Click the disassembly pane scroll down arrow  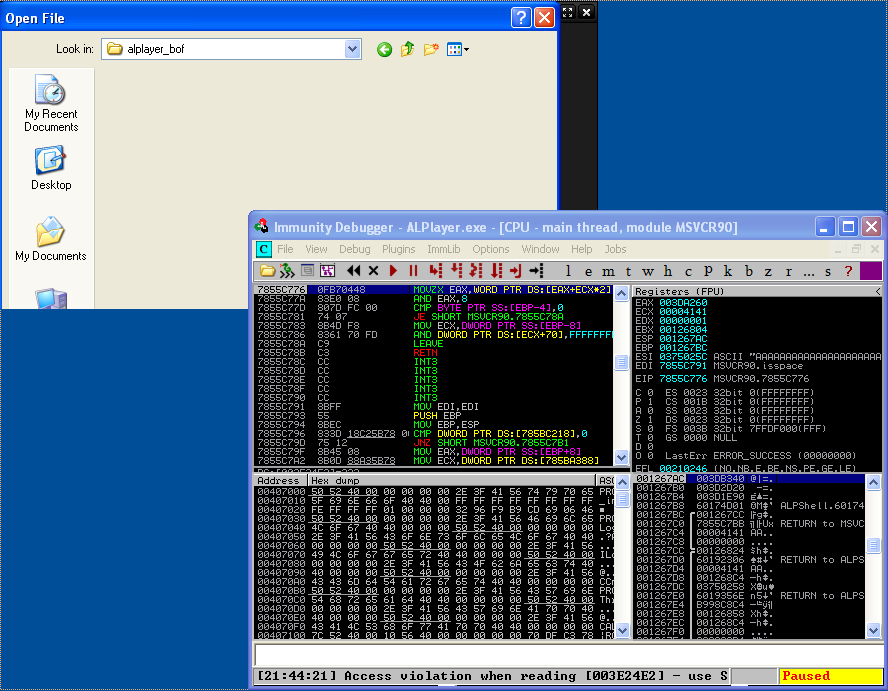(621, 457)
